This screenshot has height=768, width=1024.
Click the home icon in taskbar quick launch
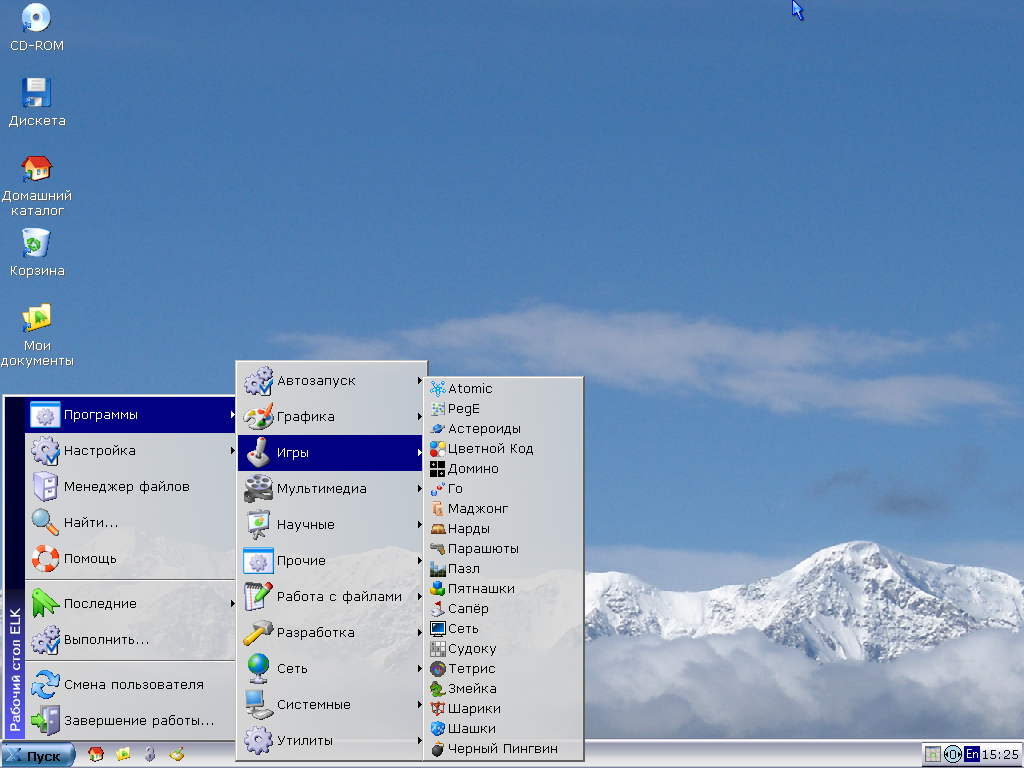pyautogui.click(x=96, y=754)
